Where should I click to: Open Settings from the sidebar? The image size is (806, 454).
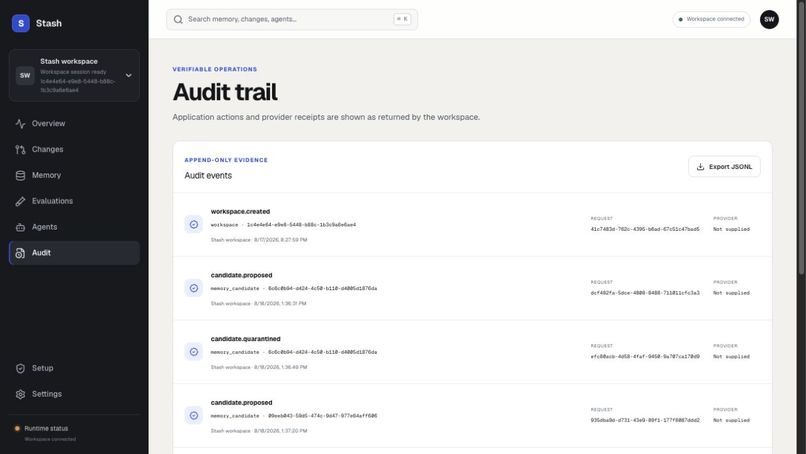point(74,394)
